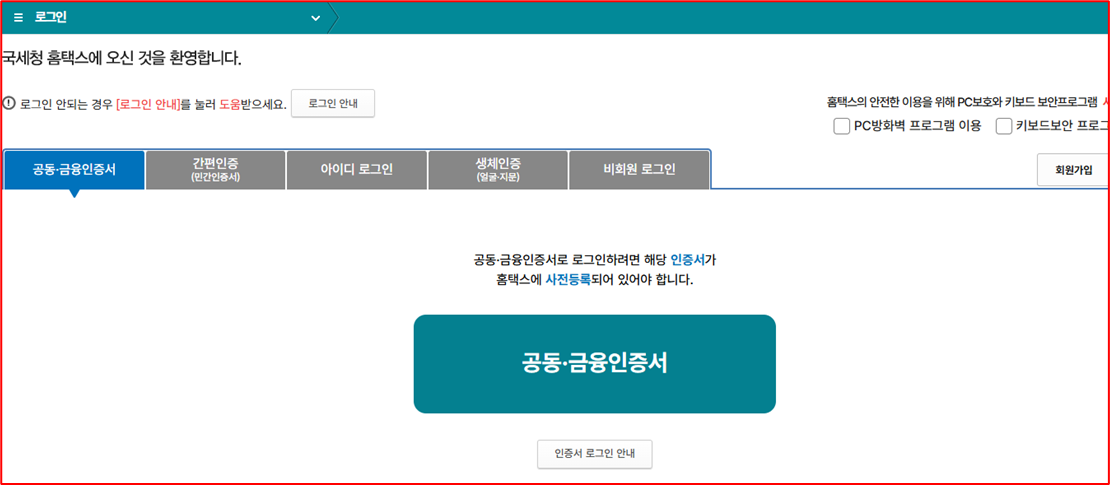1110x485 pixels.
Task: Click the red 도움 text
Action: click(x=231, y=104)
